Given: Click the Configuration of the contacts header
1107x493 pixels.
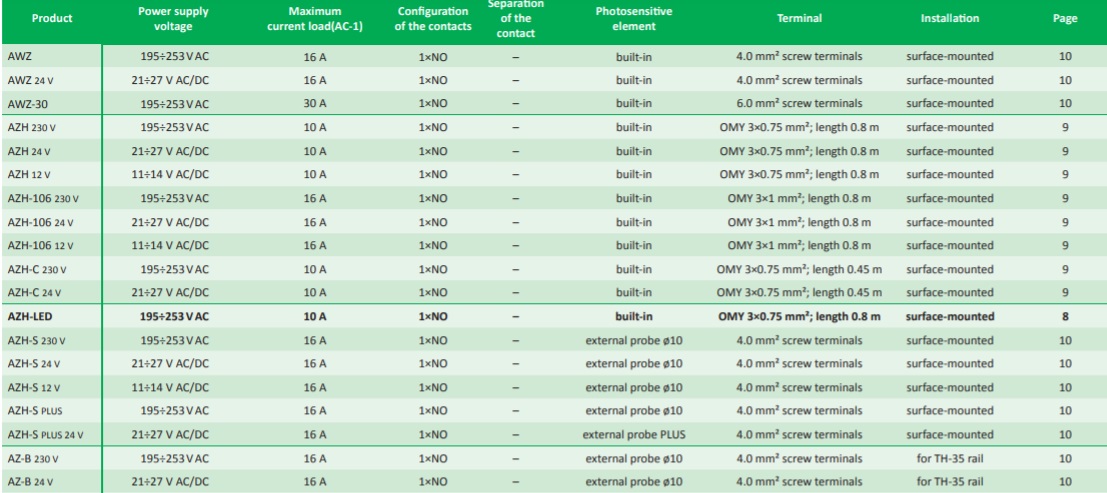Looking at the screenshot, I should [x=433, y=19].
